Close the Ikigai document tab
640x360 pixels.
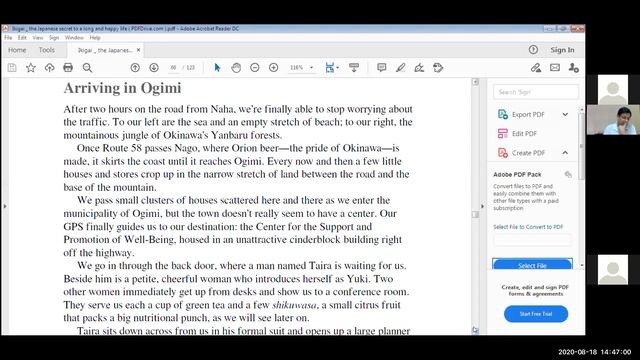pyautogui.click(x=138, y=50)
